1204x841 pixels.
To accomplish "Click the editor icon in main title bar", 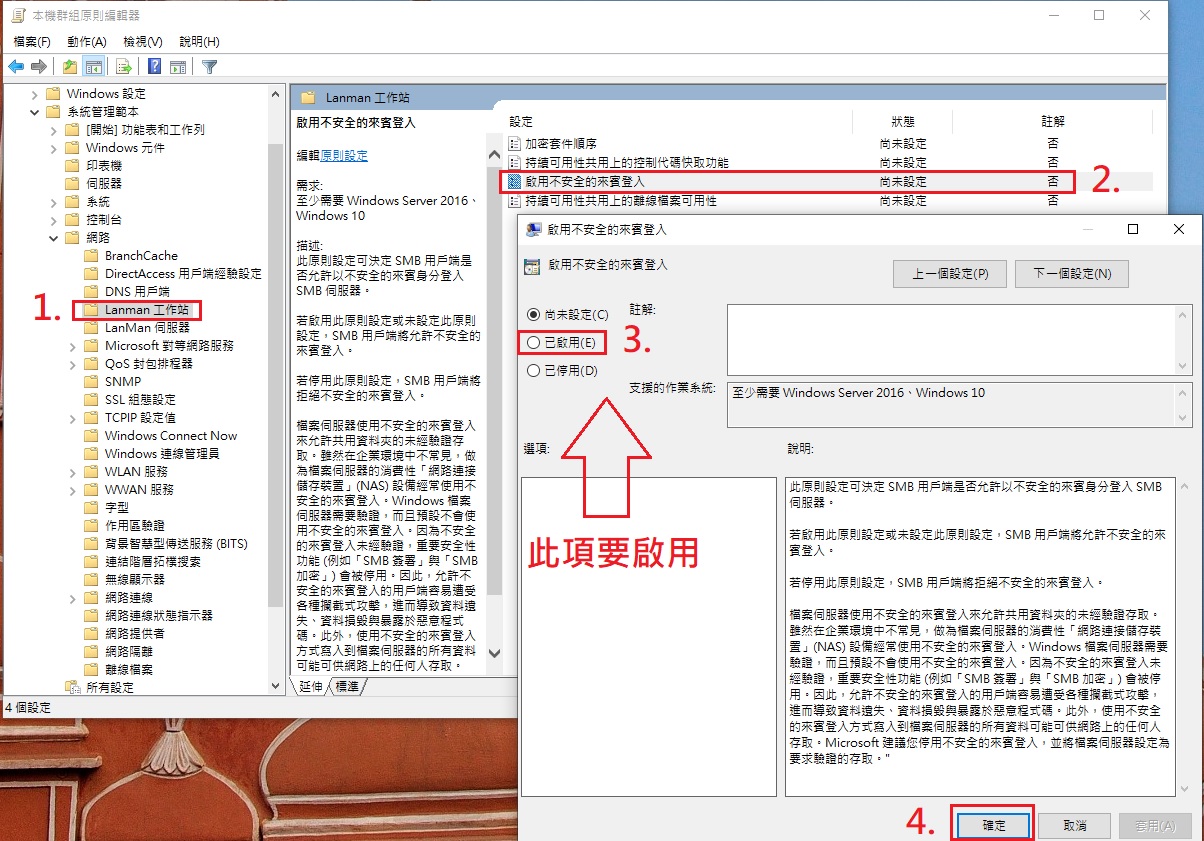I will (x=17, y=15).
